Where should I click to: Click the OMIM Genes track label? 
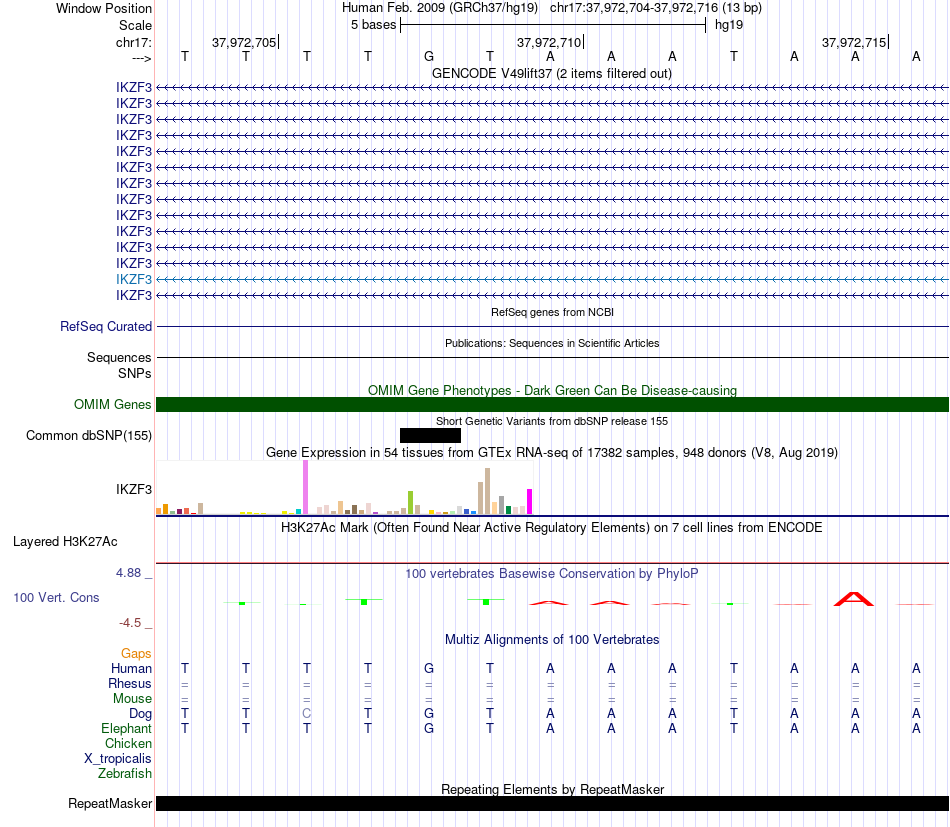(112, 404)
